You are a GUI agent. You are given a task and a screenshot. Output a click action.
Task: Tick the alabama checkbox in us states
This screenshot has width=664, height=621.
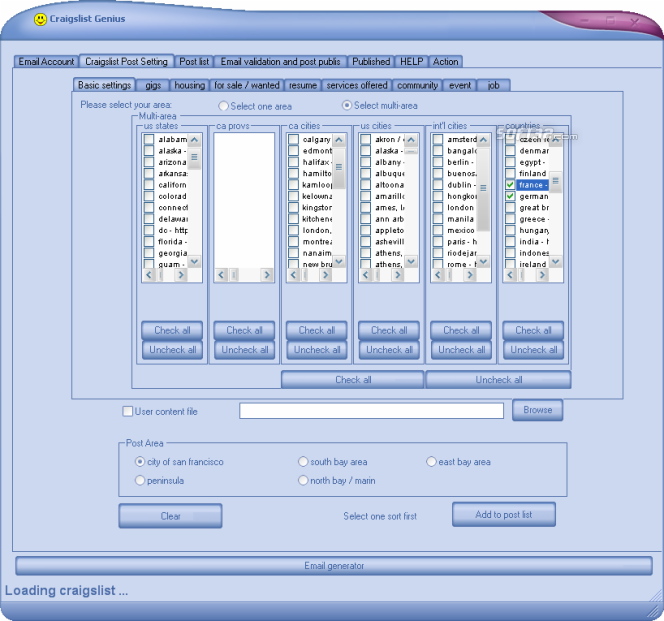(149, 139)
